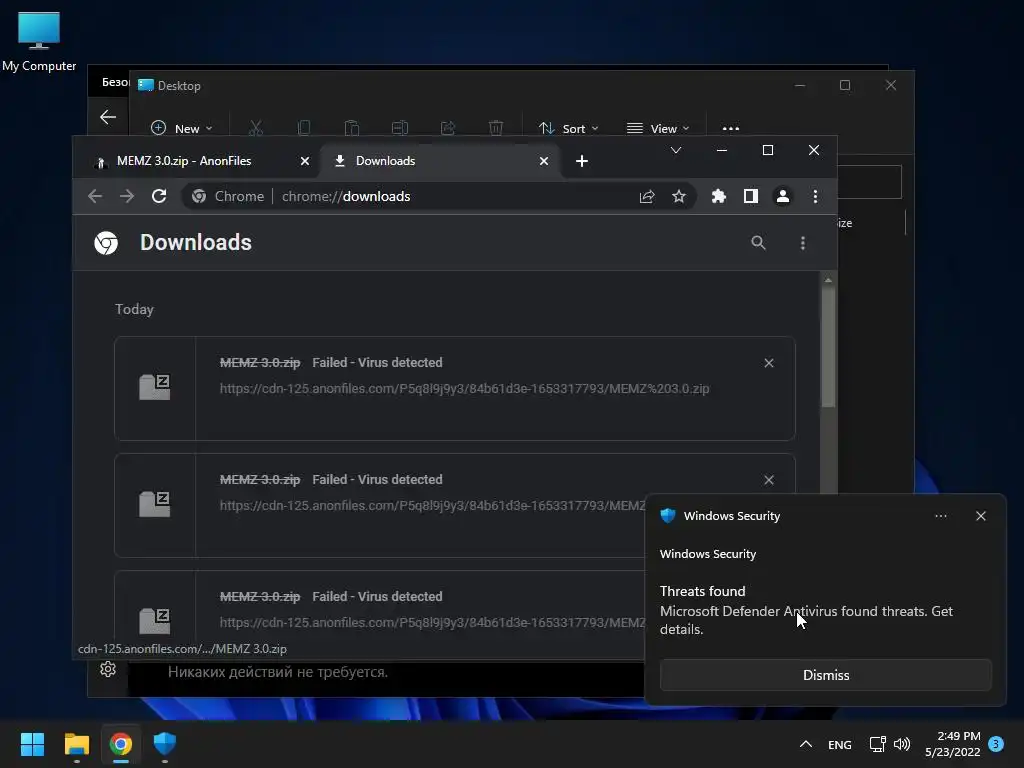Viewport: 1024px width, 768px height.
Task: Share this page icon in address bar
Action: (x=647, y=196)
